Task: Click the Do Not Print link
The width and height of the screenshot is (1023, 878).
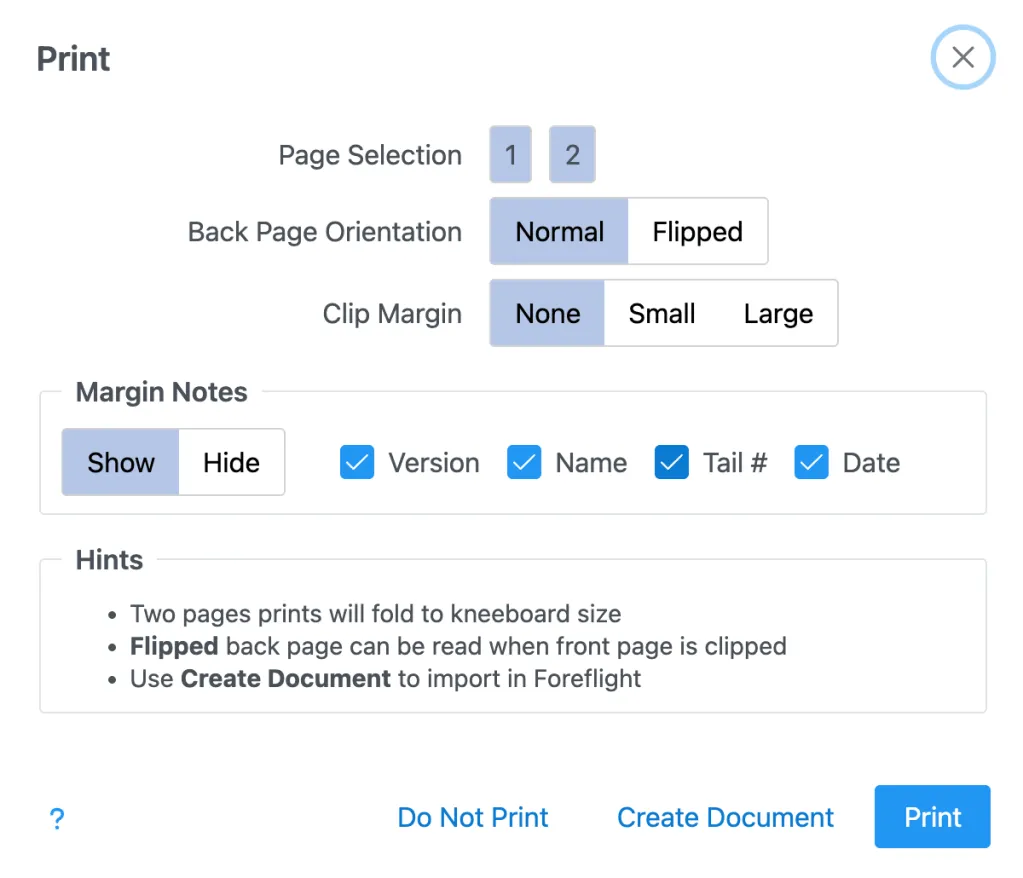Action: (x=473, y=818)
